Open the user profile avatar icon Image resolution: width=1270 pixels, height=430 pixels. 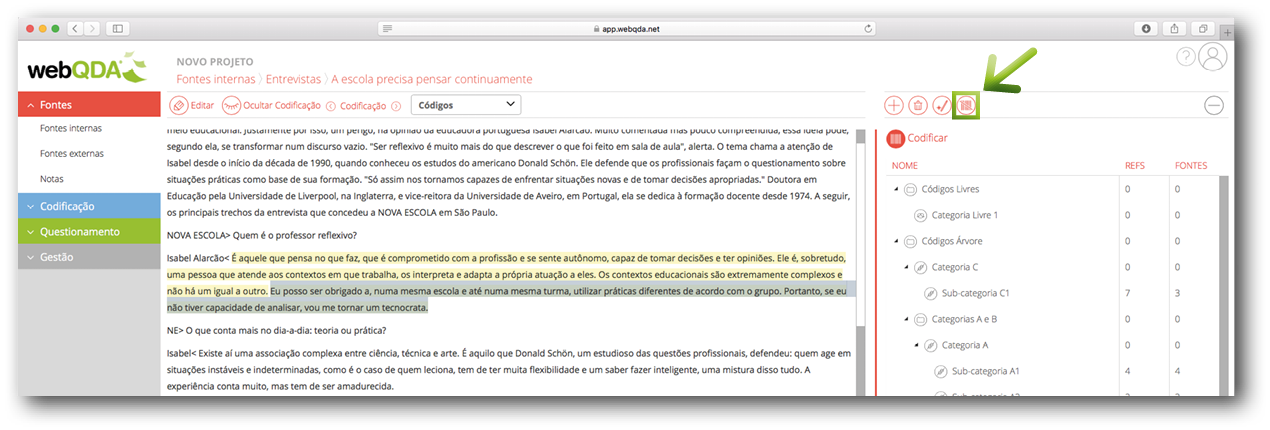click(x=1213, y=58)
